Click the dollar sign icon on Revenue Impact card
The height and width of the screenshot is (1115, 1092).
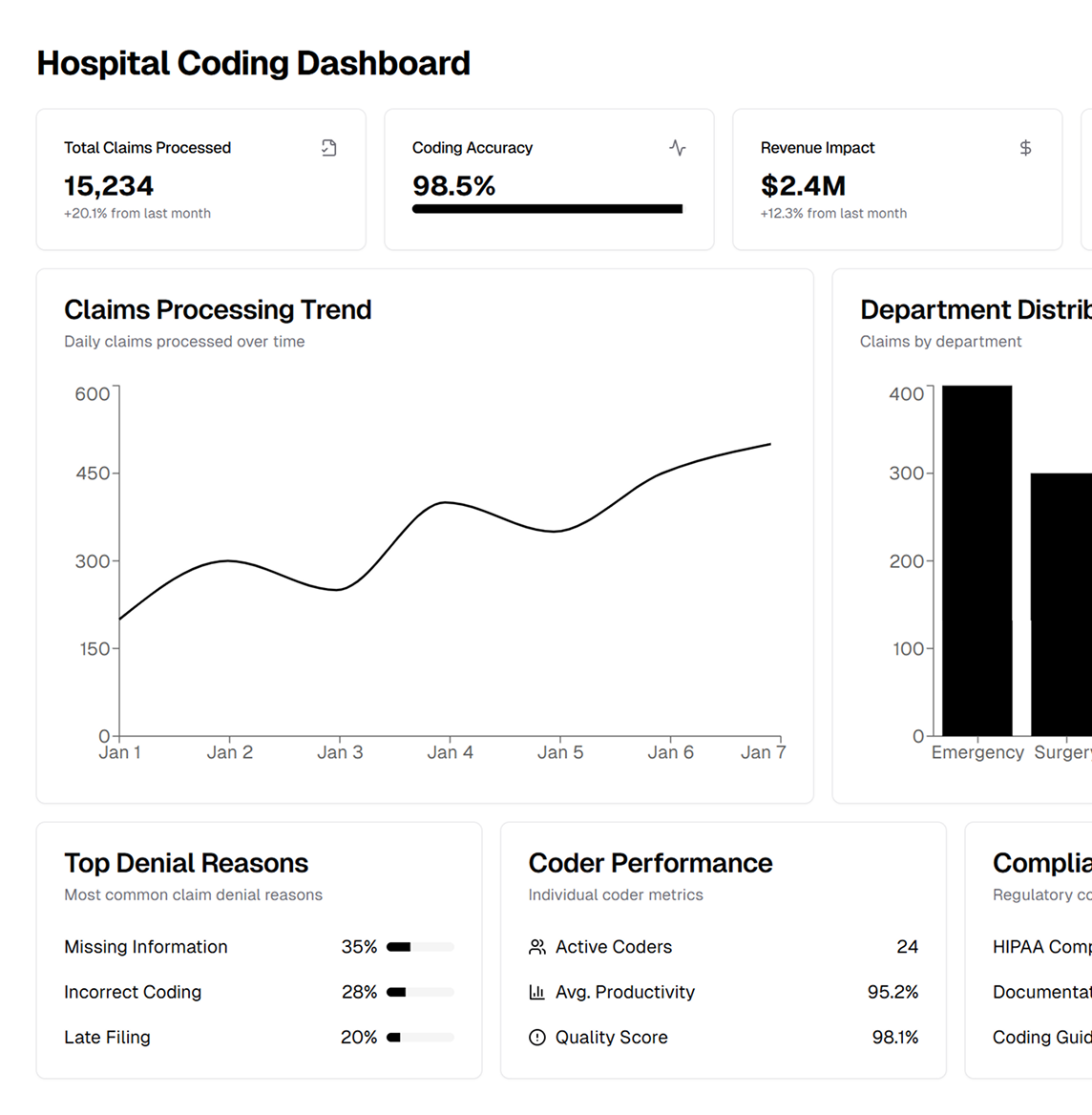pyautogui.click(x=1025, y=148)
